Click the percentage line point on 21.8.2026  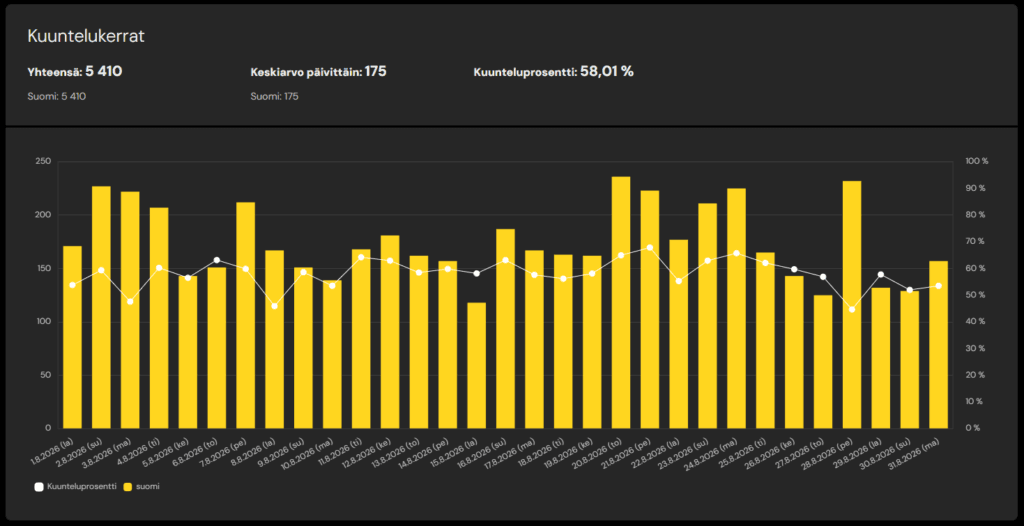click(x=650, y=248)
